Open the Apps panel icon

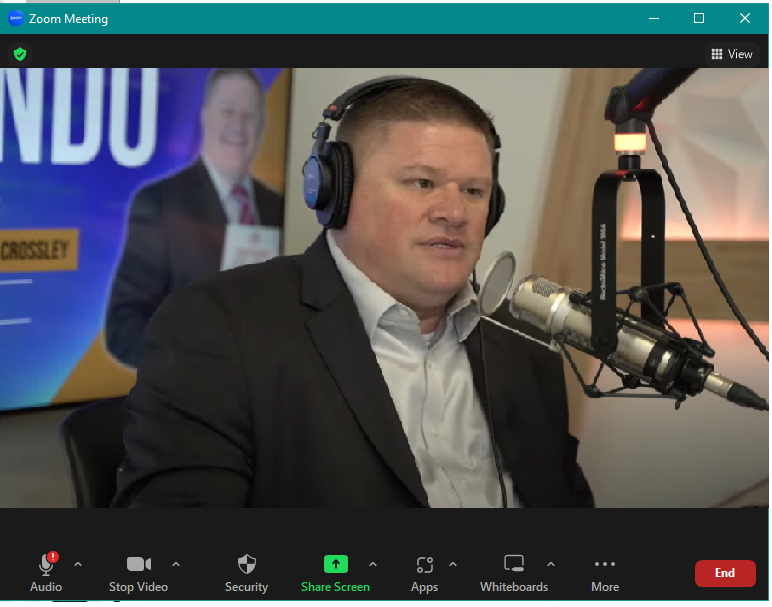(x=424, y=565)
